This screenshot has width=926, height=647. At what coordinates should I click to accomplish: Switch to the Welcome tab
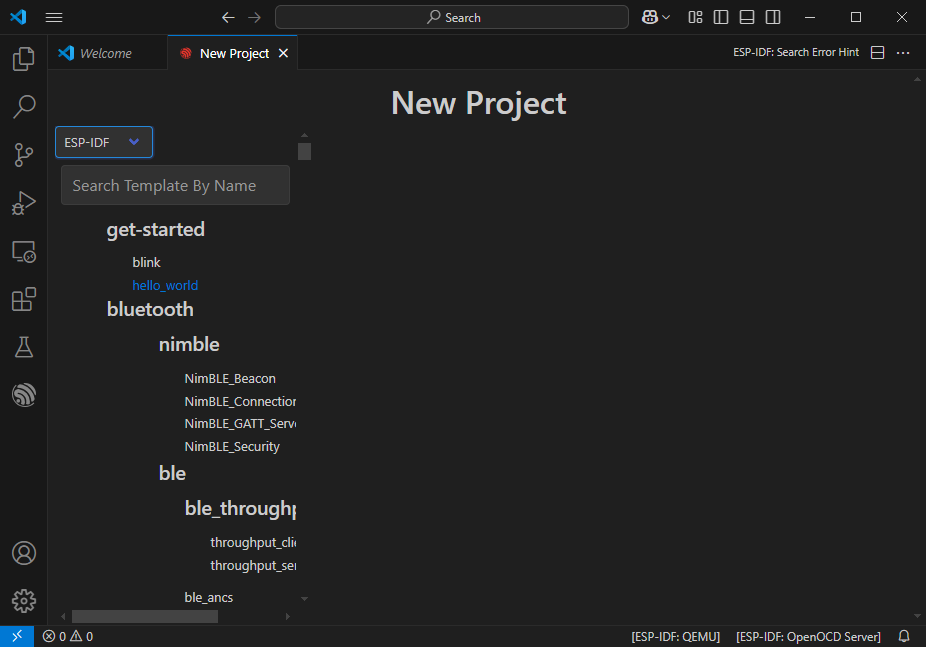pos(106,53)
